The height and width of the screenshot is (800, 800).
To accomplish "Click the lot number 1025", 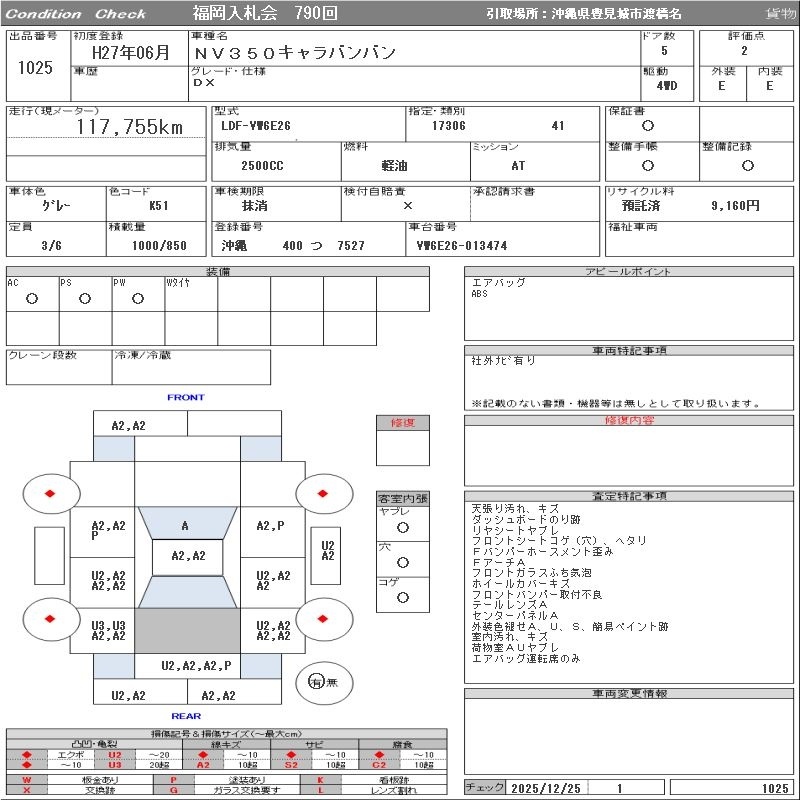I will coord(35,68).
